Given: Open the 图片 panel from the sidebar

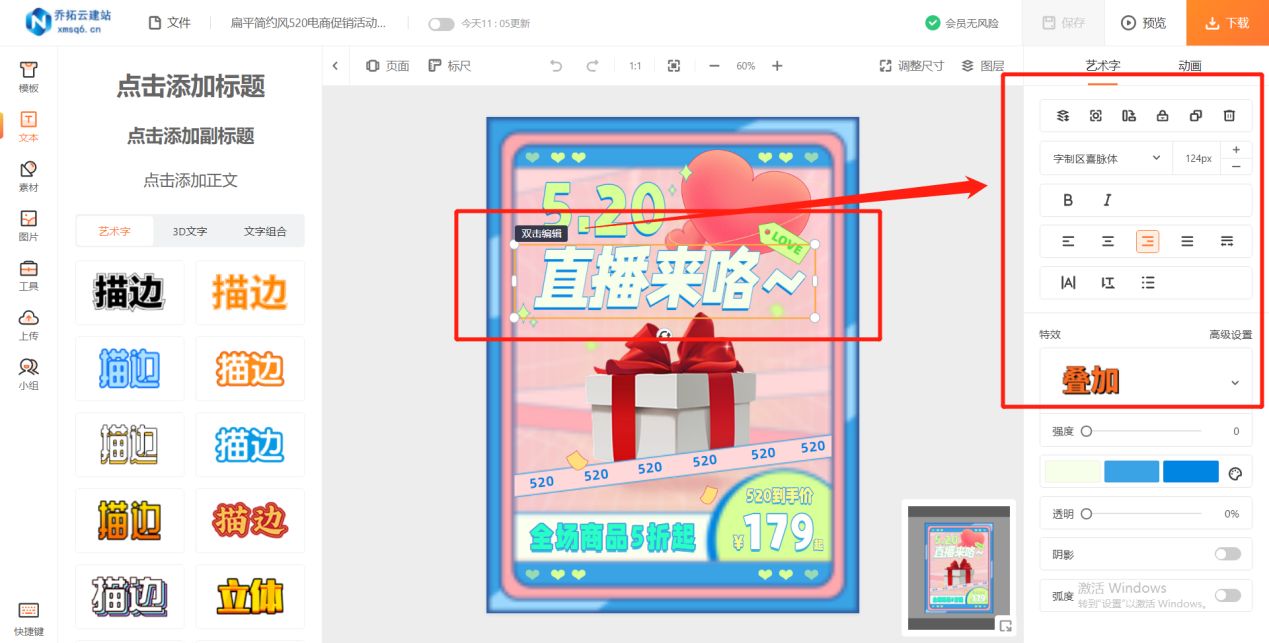Looking at the screenshot, I should (28, 224).
